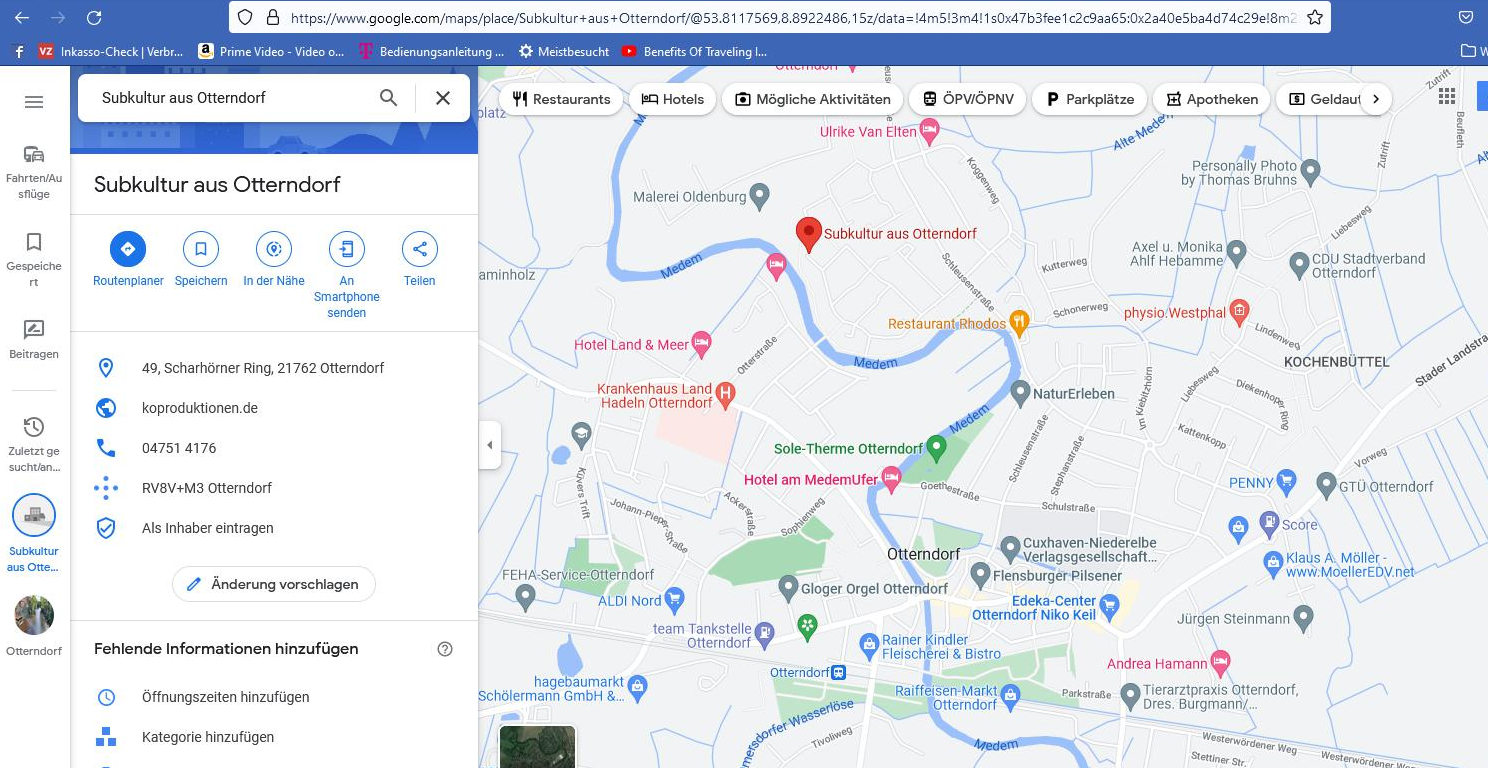Clear the search with the X button
Image resolution: width=1488 pixels, height=768 pixels.
(x=443, y=98)
